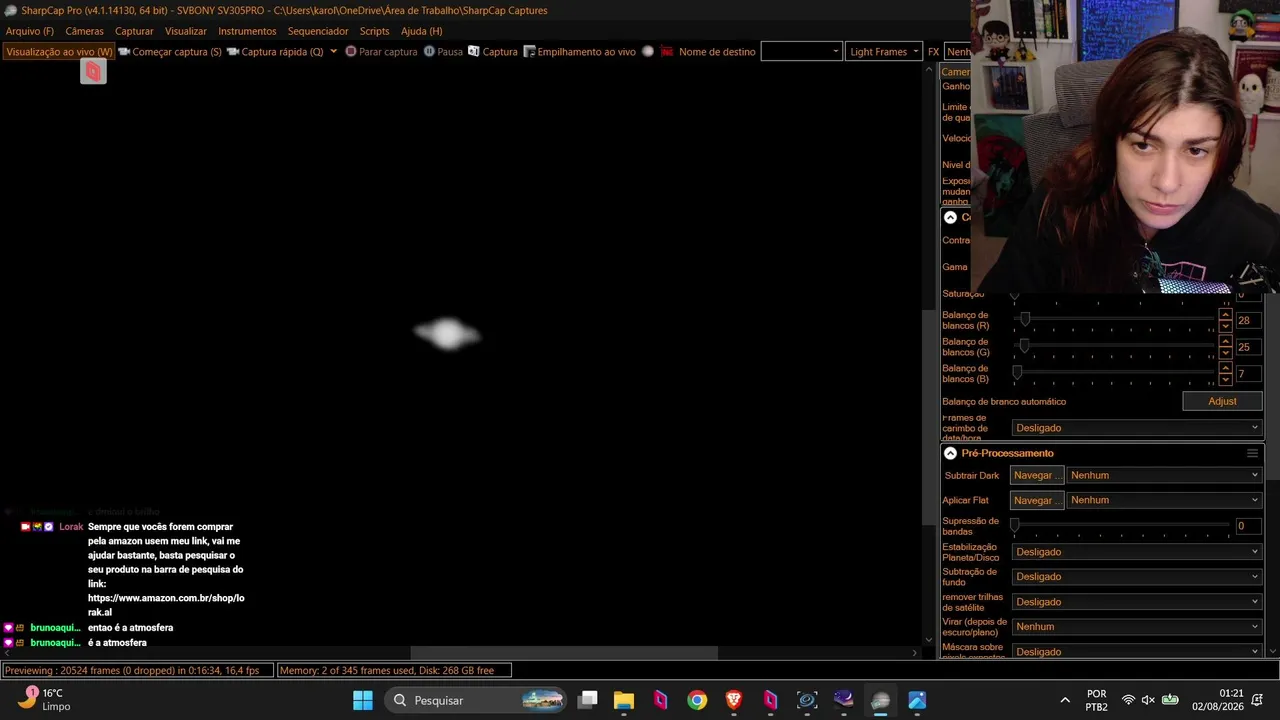The image size is (1280, 720).
Task: Click the Captura snapshot icon
Action: [x=474, y=52]
